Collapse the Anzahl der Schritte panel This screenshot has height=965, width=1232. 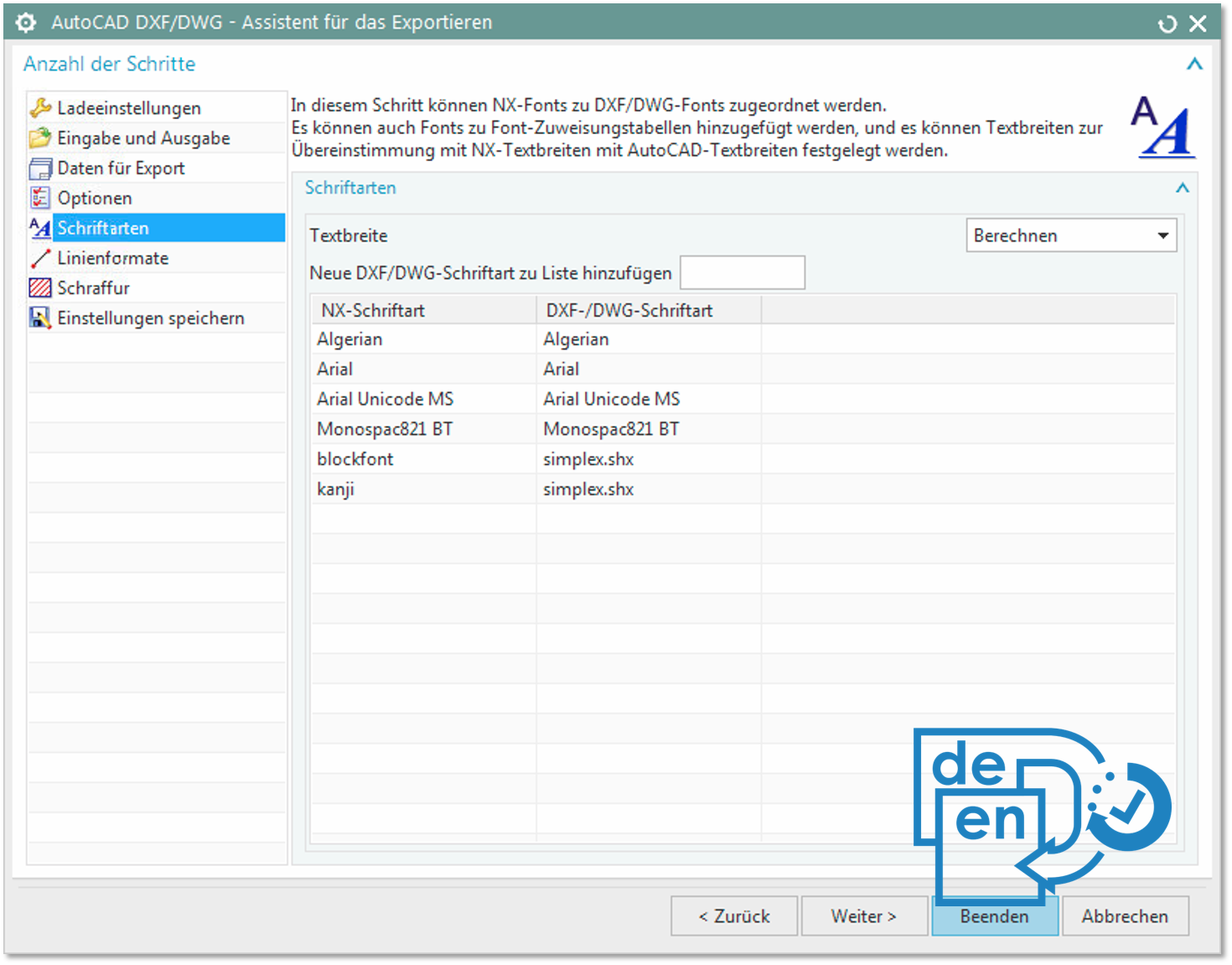pos(1194,64)
